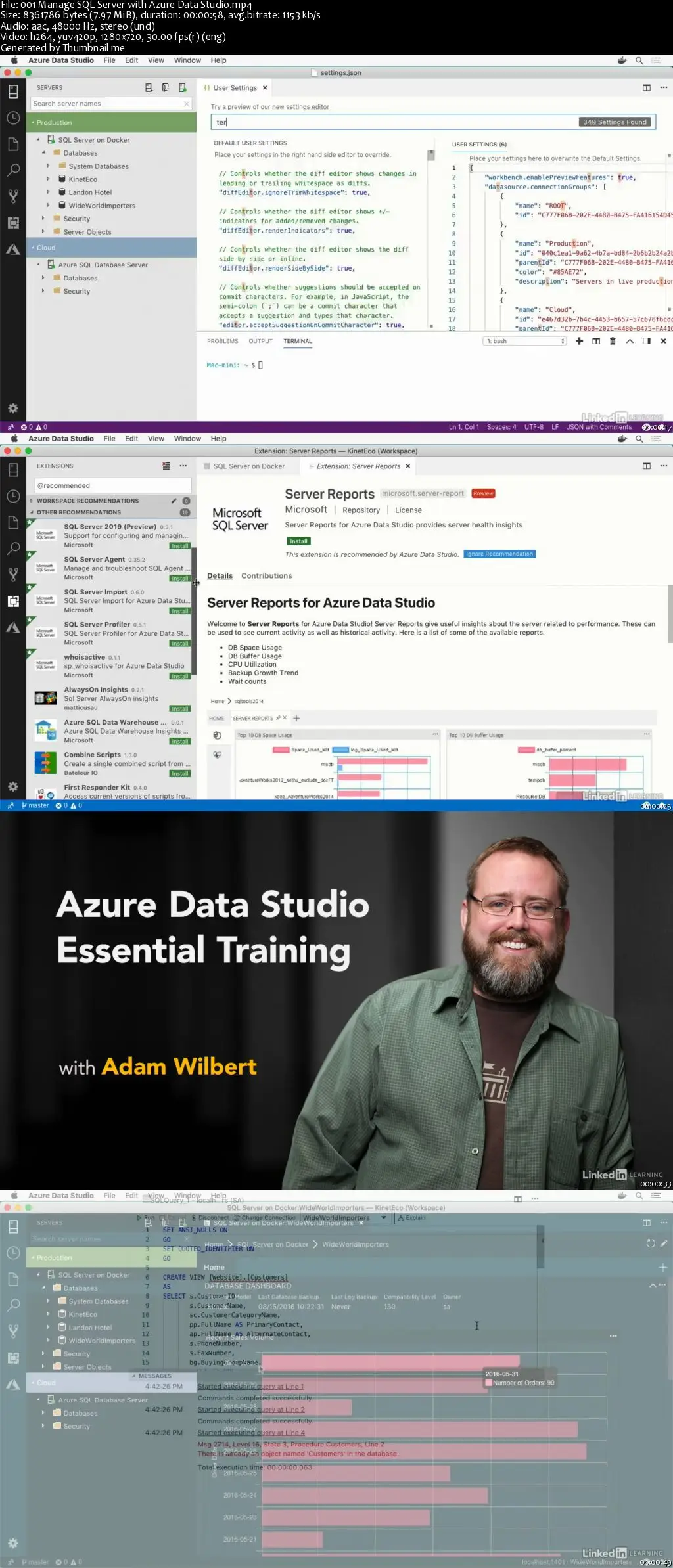Open Search activity icon in Server Reports window
The image size is (673, 1568).
click(x=13, y=549)
